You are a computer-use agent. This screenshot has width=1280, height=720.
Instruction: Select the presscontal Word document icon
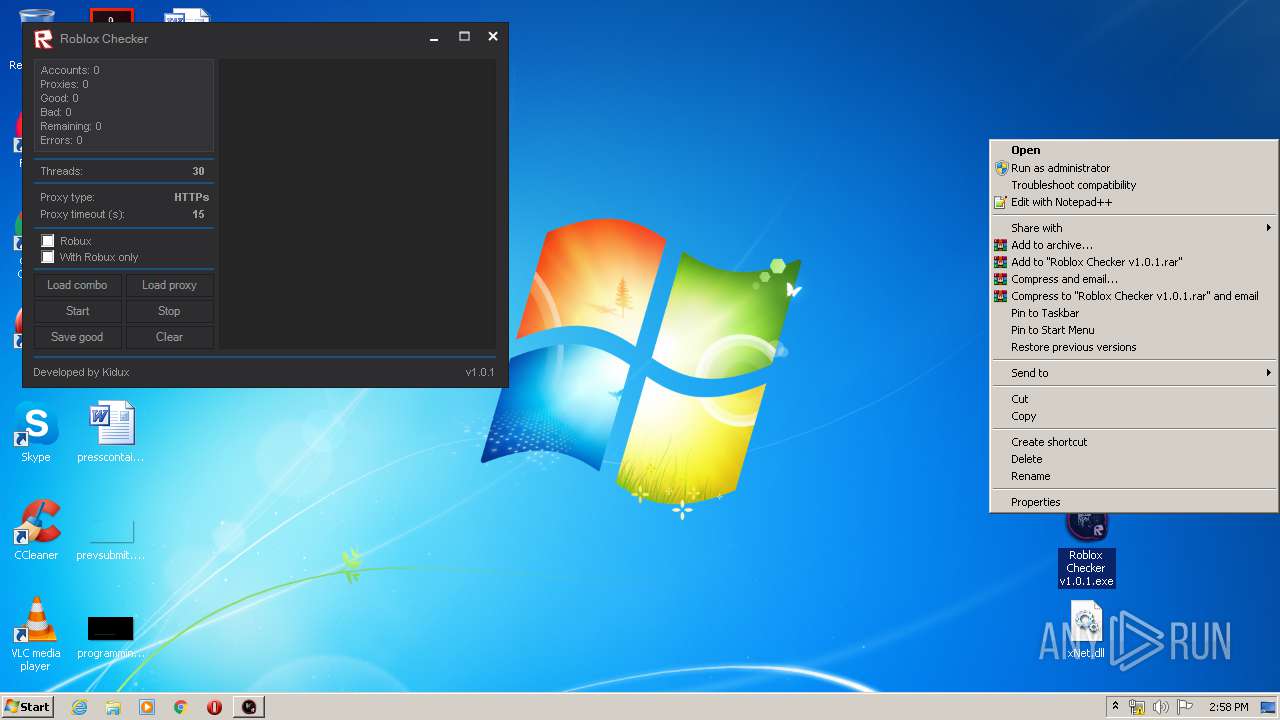point(111,432)
